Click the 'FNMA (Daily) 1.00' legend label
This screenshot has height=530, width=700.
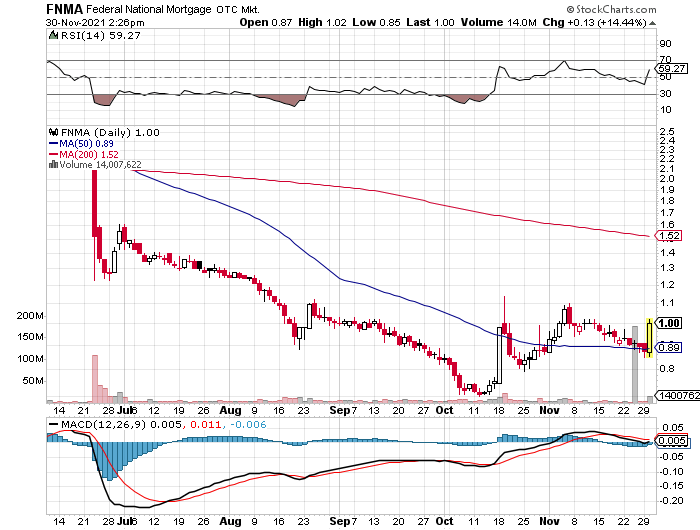110,132
